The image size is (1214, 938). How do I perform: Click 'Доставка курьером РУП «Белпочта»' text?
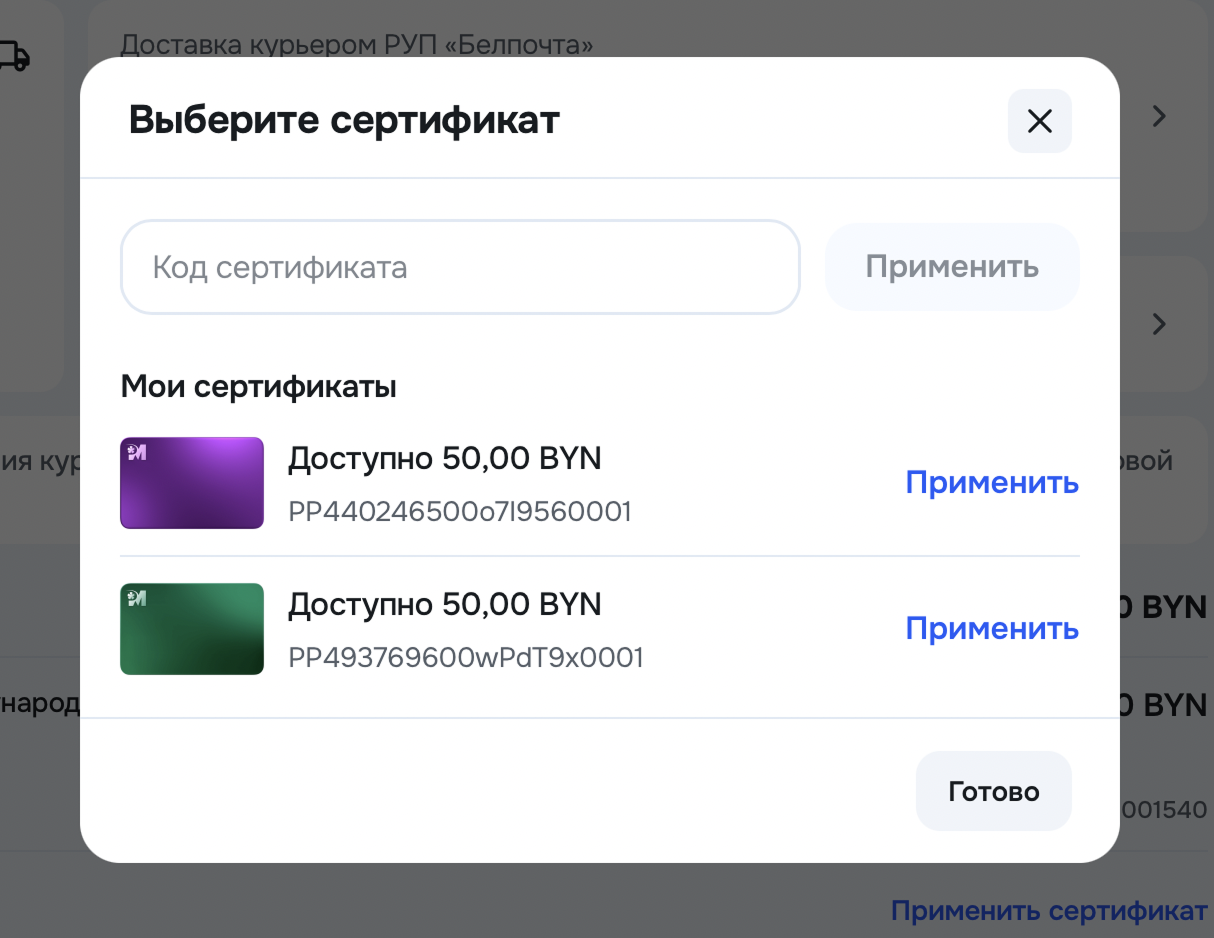pos(357,45)
